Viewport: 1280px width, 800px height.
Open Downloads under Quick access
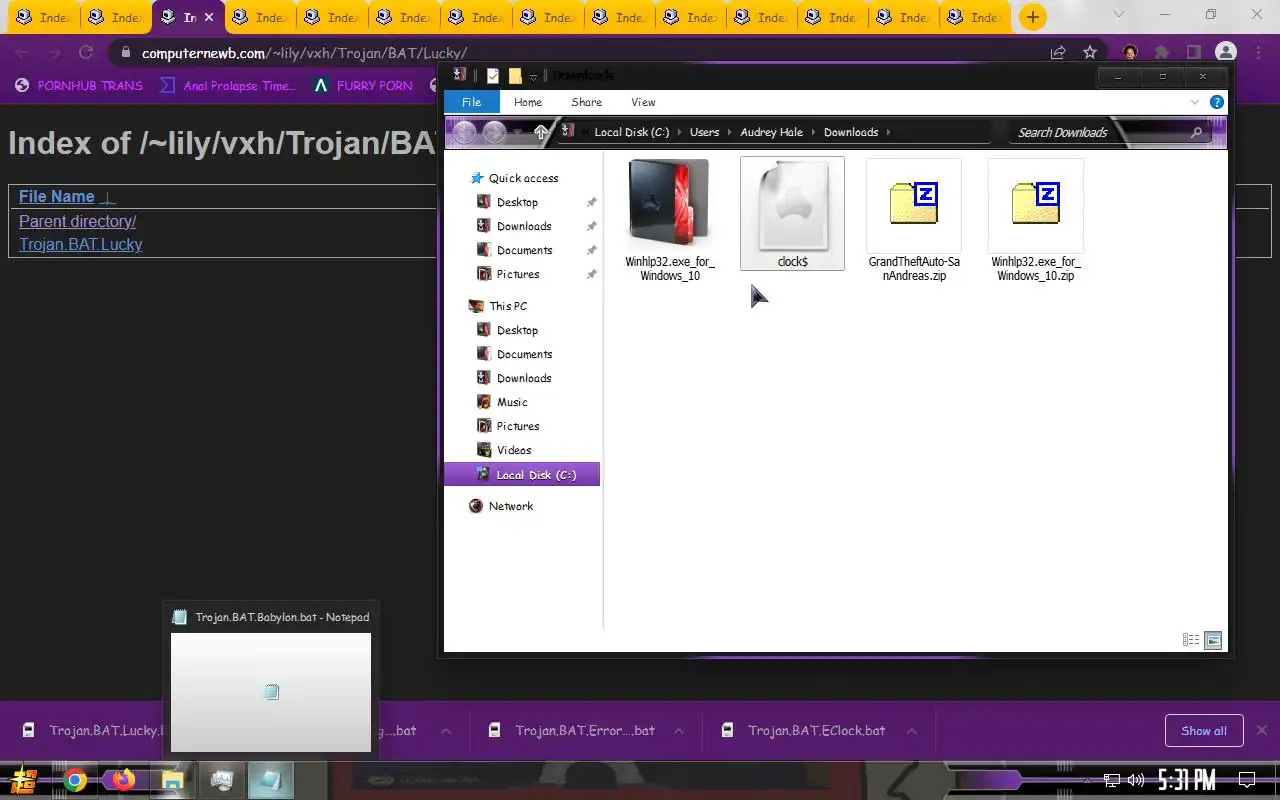(524, 226)
